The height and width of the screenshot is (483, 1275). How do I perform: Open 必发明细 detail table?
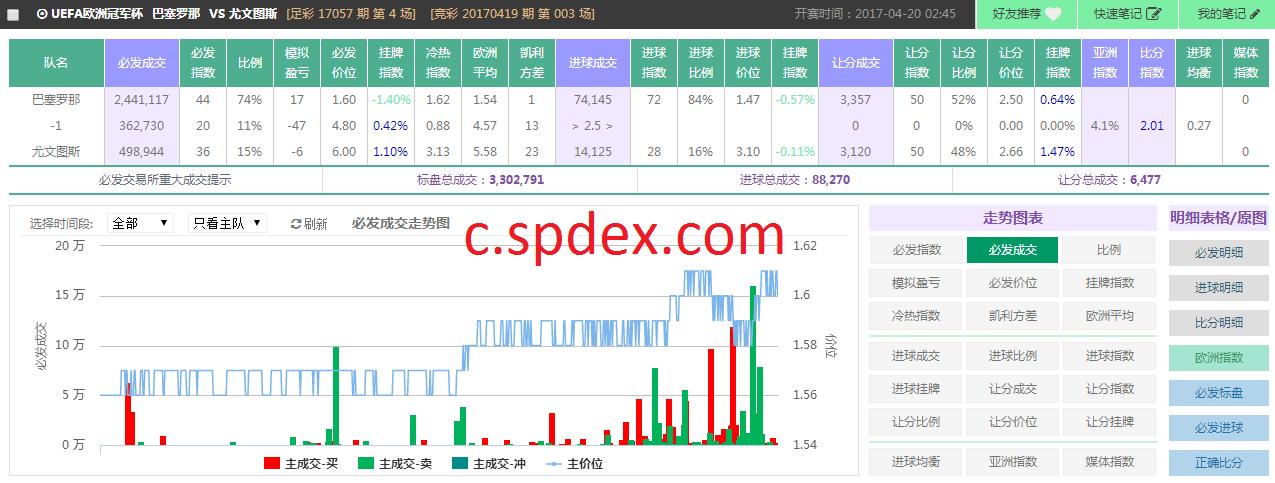[x=1218, y=253]
